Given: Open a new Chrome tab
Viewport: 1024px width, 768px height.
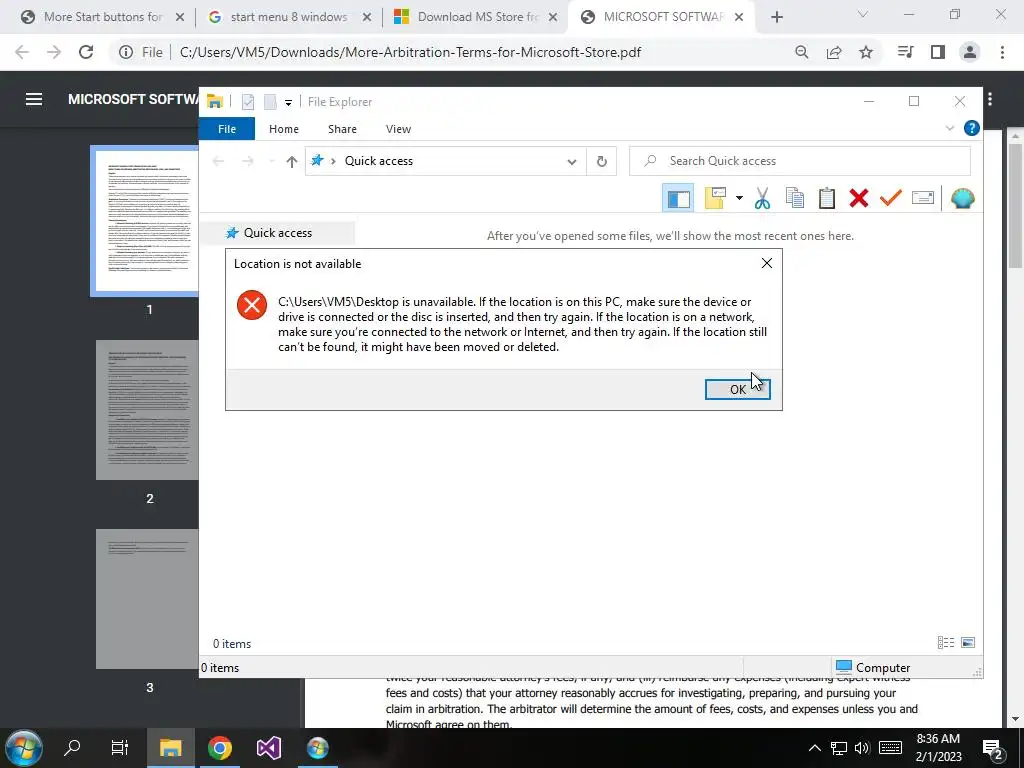Looking at the screenshot, I should click(776, 18).
